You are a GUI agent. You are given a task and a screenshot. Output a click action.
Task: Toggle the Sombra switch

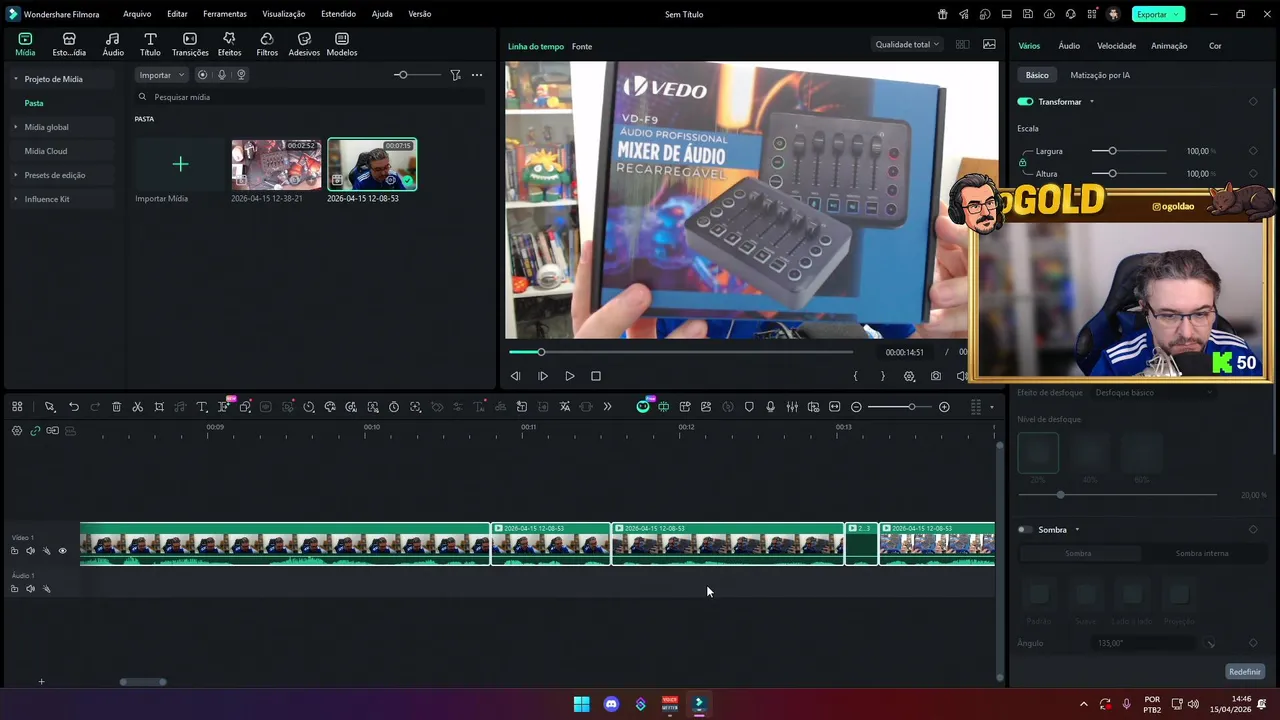pyautogui.click(x=1025, y=530)
